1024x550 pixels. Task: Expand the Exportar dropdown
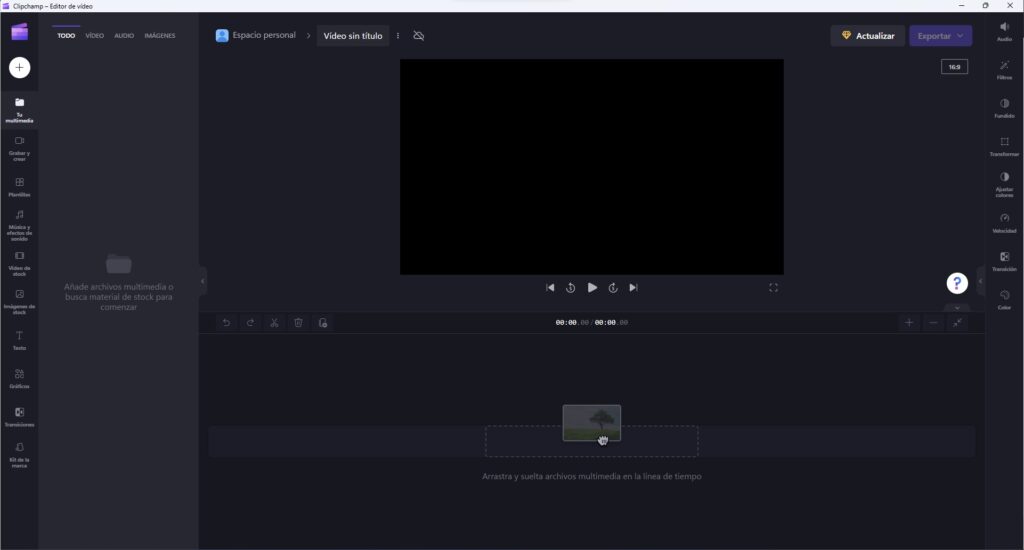point(940,36)
